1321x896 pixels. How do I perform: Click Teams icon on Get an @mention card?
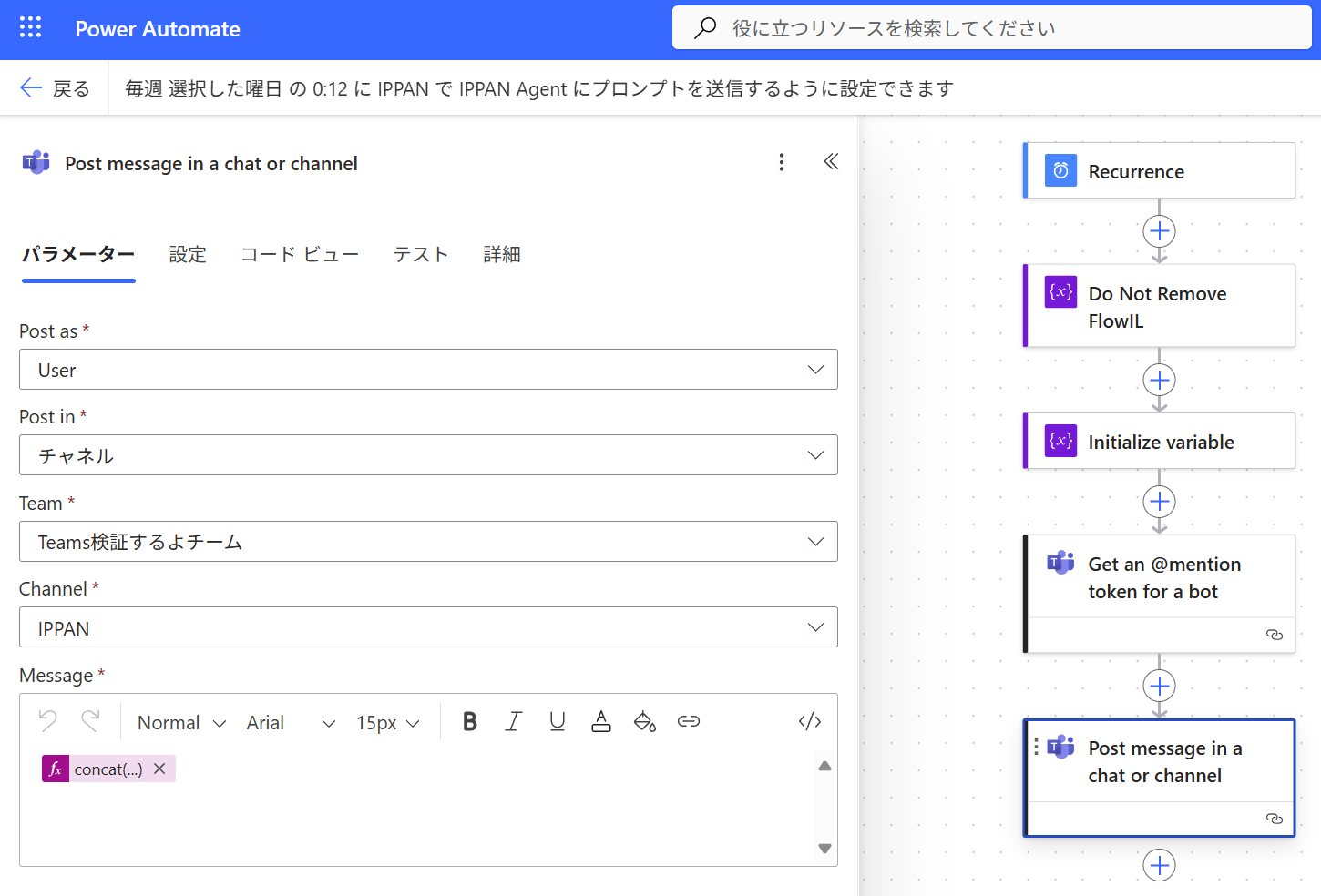[1060, 563]
